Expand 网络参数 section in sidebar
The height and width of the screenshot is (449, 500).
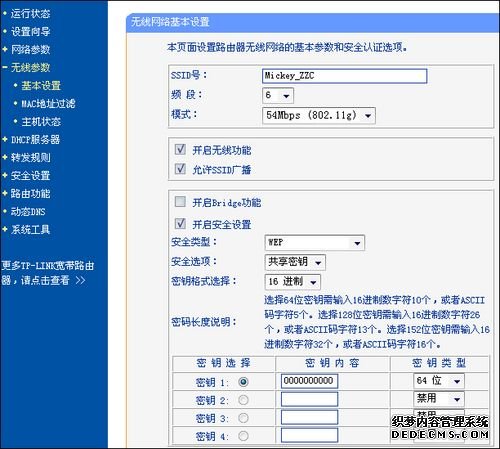tap(30, 50)
